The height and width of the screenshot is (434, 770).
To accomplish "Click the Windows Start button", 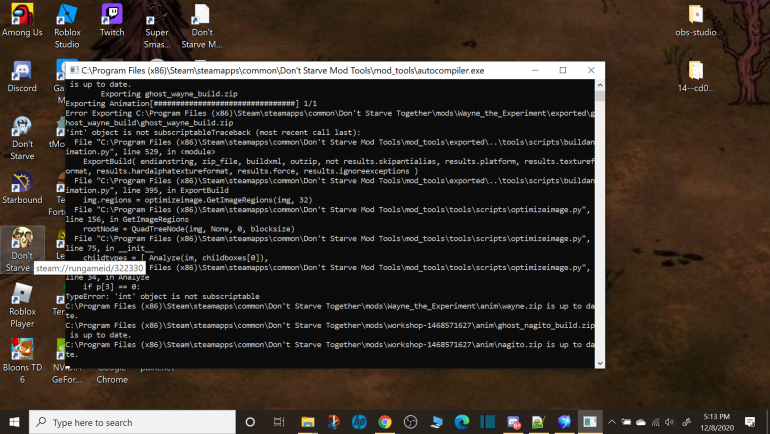I will pos(14,422).
